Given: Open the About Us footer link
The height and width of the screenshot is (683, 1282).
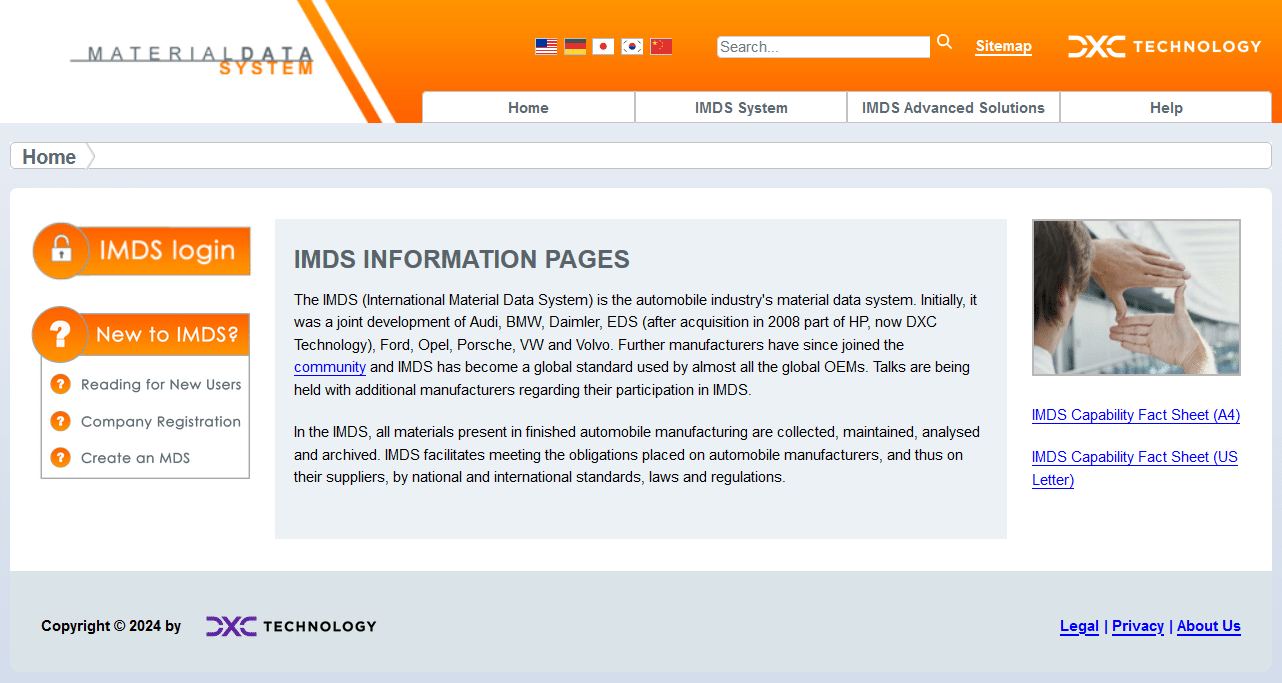Looking at the screenshot, I should 1209,626.
